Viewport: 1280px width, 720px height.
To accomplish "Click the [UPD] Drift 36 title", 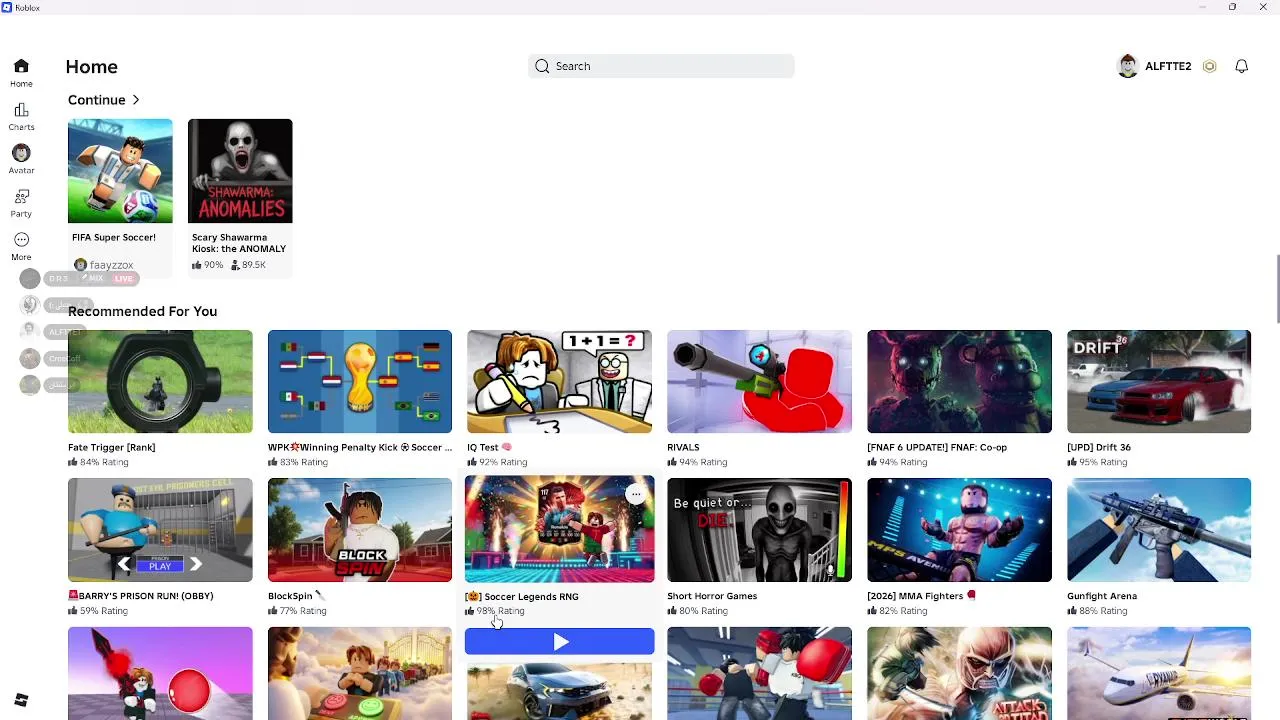I will click(x=1099, y=447).
